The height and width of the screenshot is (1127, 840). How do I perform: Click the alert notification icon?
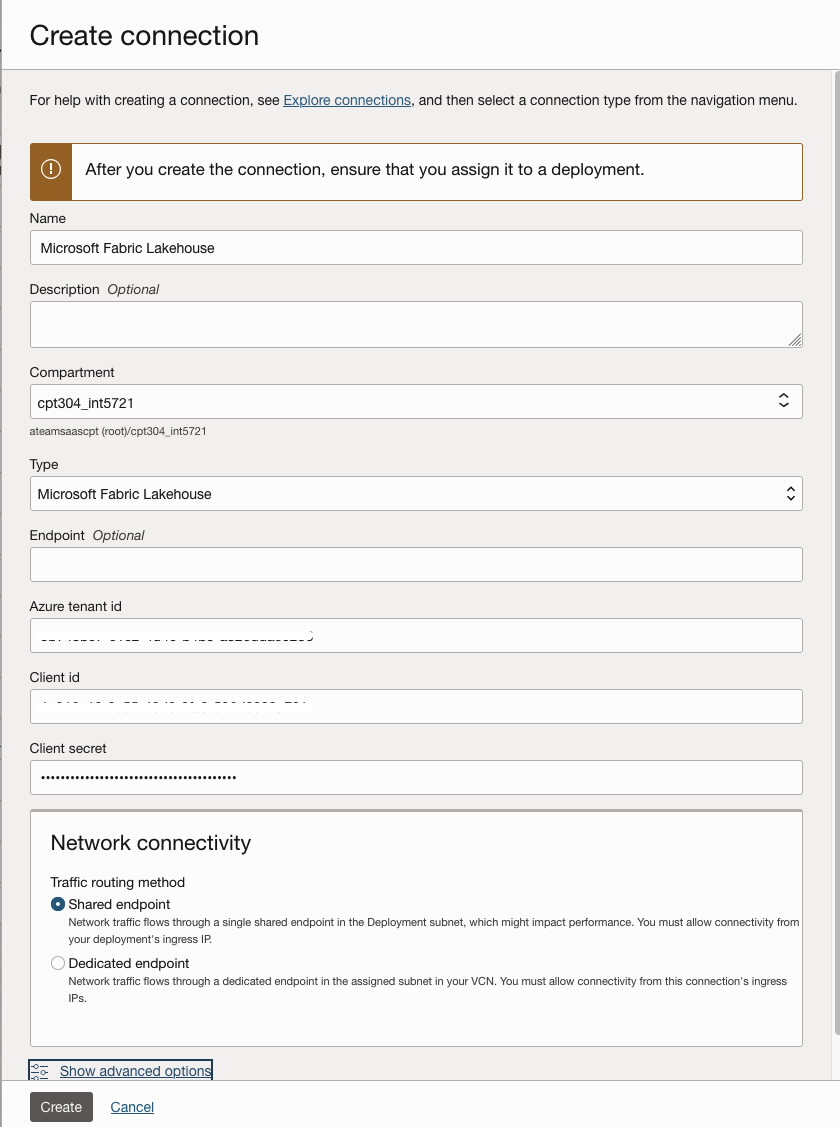click(x=50, y=169)
